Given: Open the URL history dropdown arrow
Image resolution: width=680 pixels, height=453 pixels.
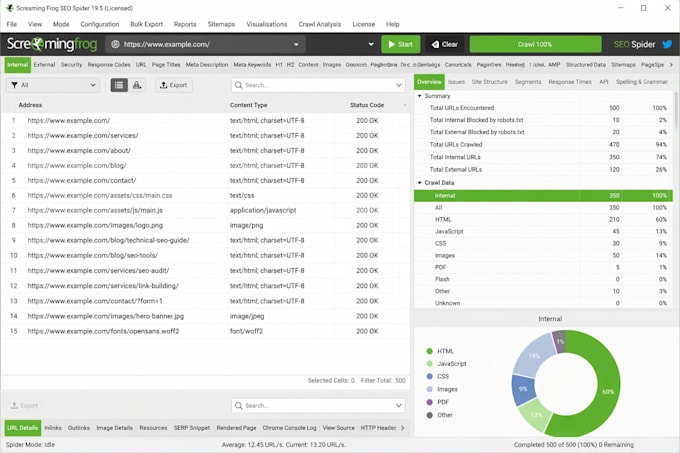Looking at the screenshot, I should [296, 44].
